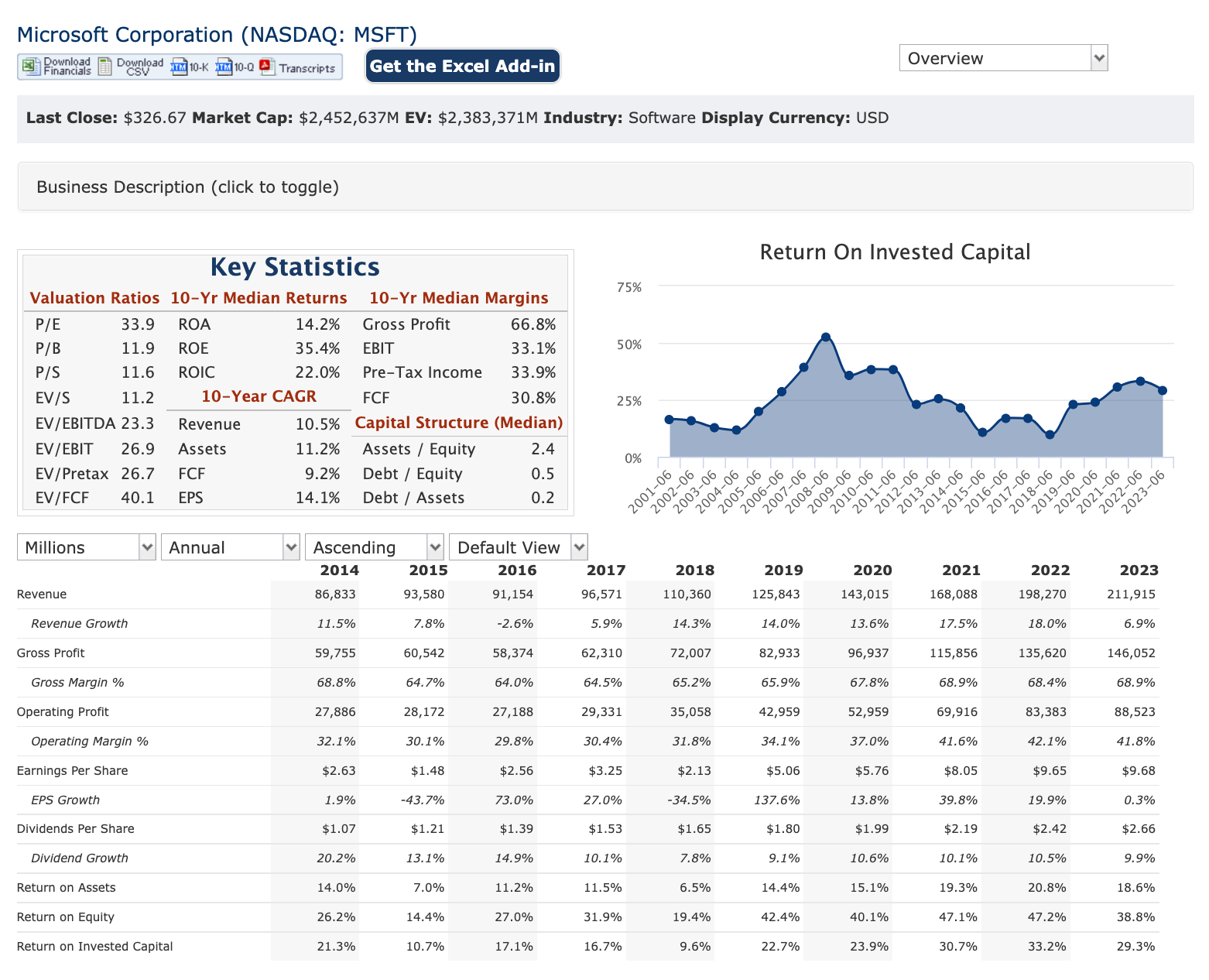Image resolution: width=1209 pixels, height=980 pixels.
Task: Click the Operating Margin % row label
Action: pyautogui.click(x=90, y=742)
